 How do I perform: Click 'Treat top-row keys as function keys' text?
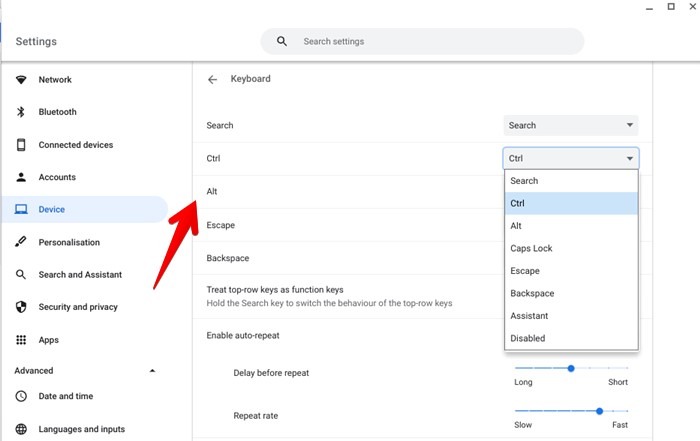pos(275,290)
